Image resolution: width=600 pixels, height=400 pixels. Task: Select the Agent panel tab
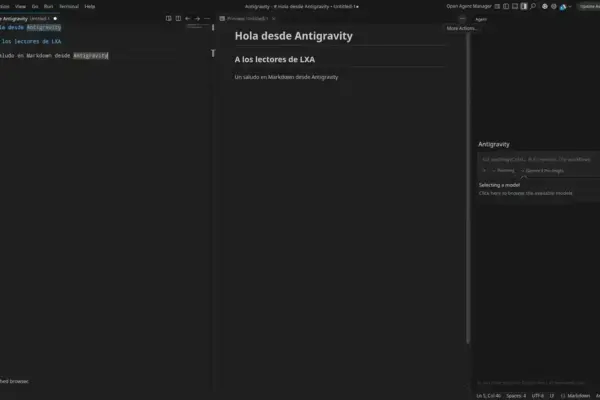pos(481,19)
